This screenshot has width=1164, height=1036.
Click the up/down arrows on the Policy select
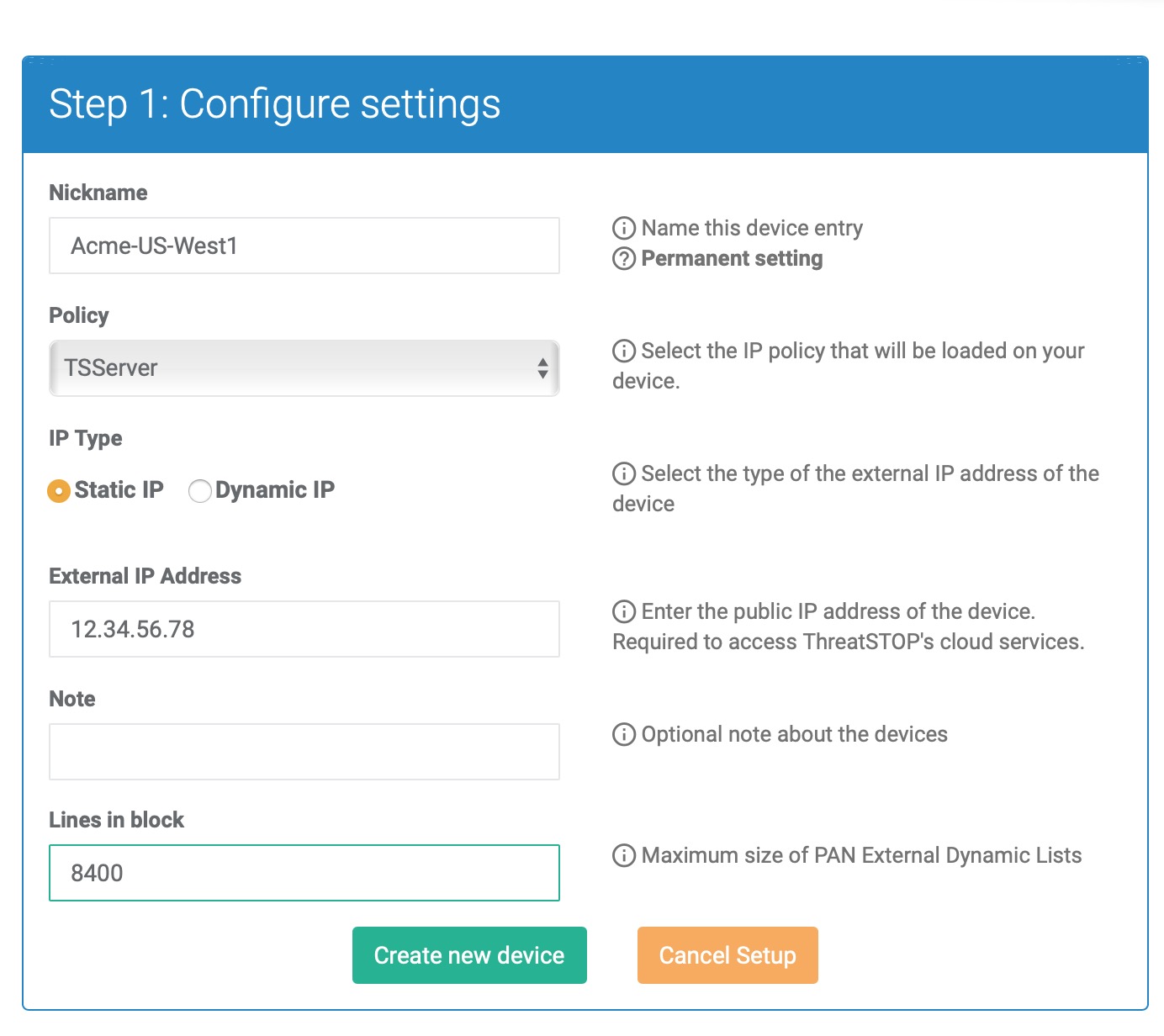click(542, 368)
